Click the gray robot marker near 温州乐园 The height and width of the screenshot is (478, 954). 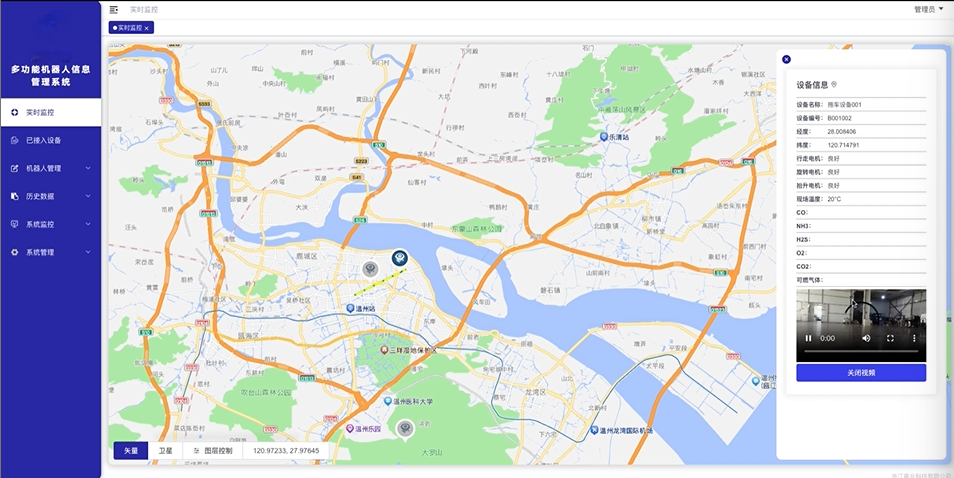click(405, 429)
